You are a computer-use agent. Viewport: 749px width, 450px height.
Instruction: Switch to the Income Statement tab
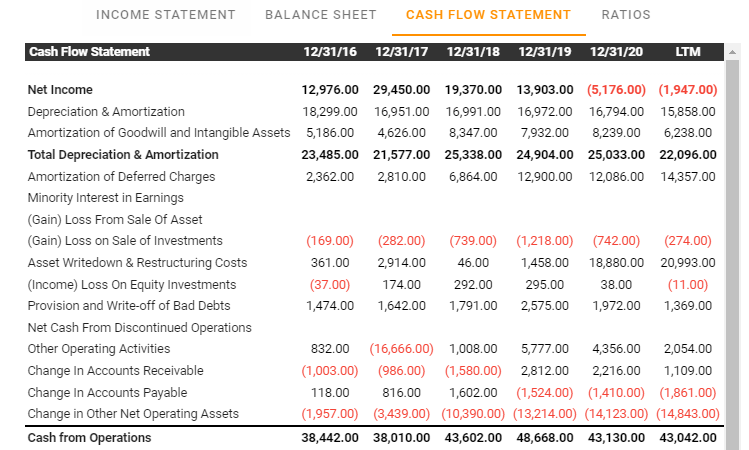[165, 15]
